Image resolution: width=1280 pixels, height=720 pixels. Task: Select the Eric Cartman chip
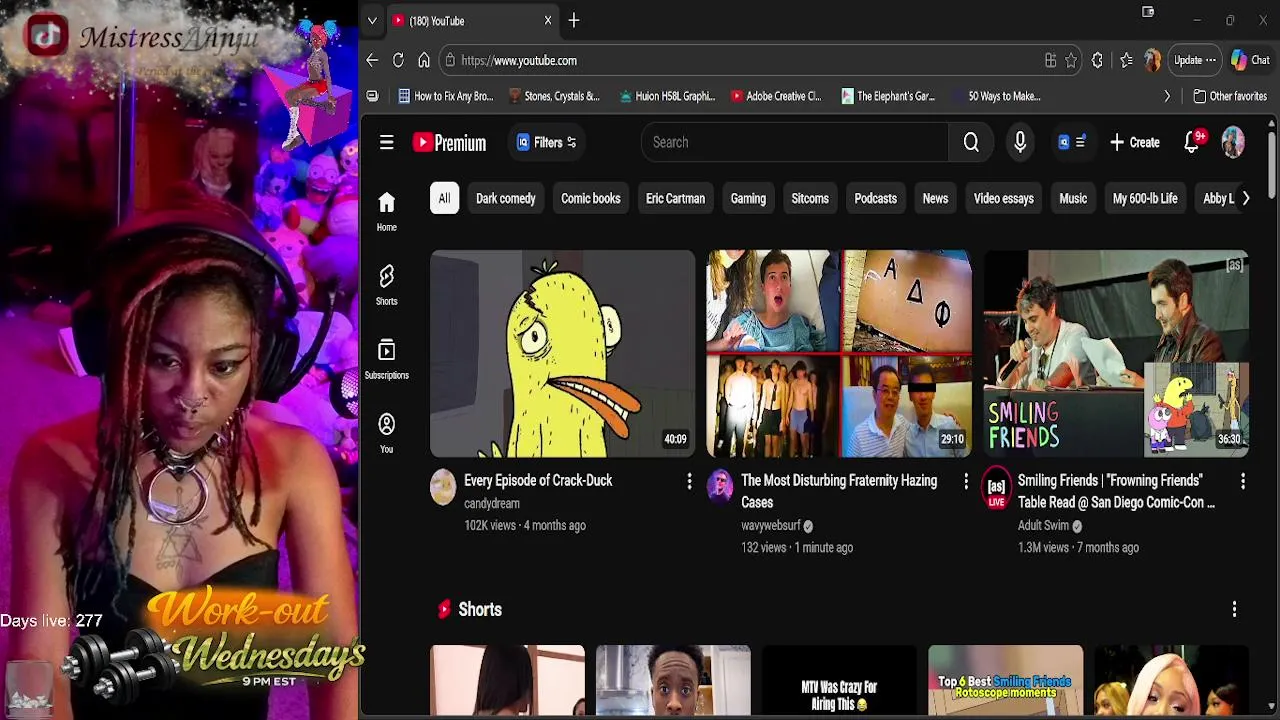click(675, 198)
